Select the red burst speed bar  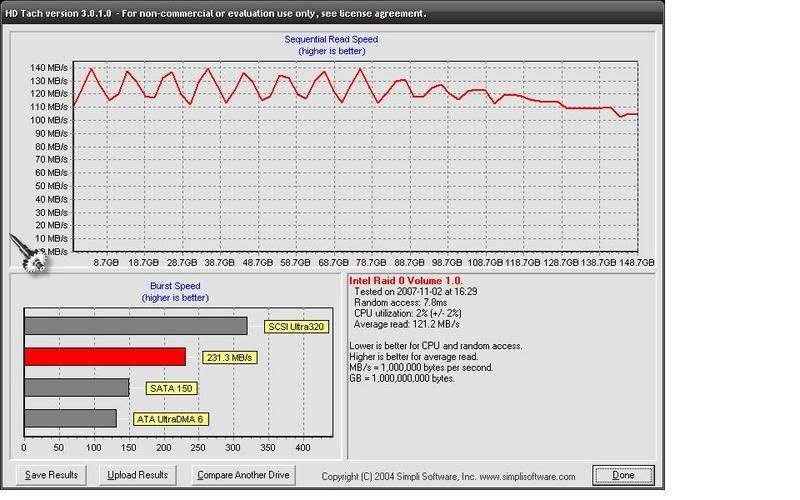[104, 357]
